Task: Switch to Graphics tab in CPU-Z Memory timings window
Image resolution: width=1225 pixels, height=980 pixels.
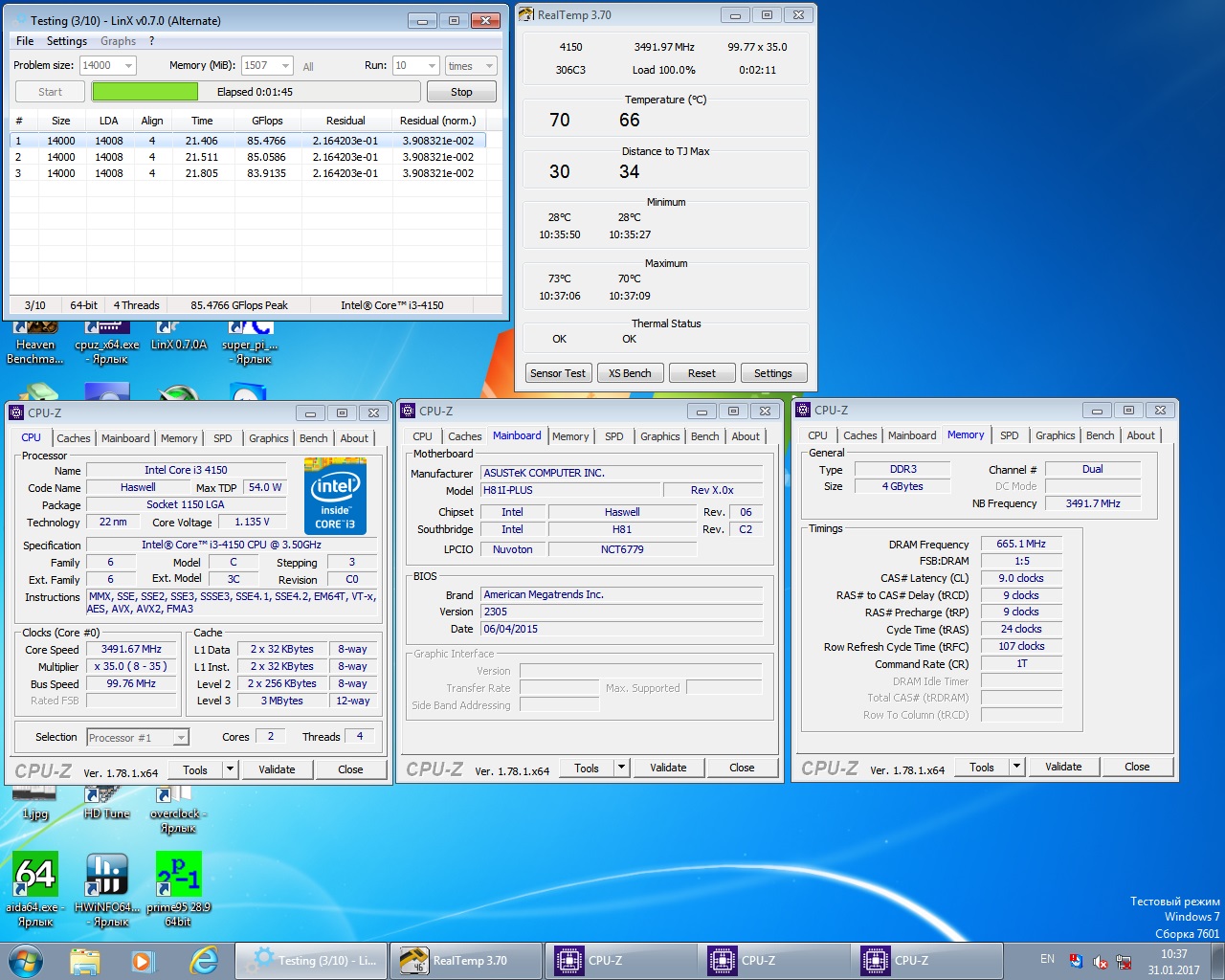Action: 1056,435
